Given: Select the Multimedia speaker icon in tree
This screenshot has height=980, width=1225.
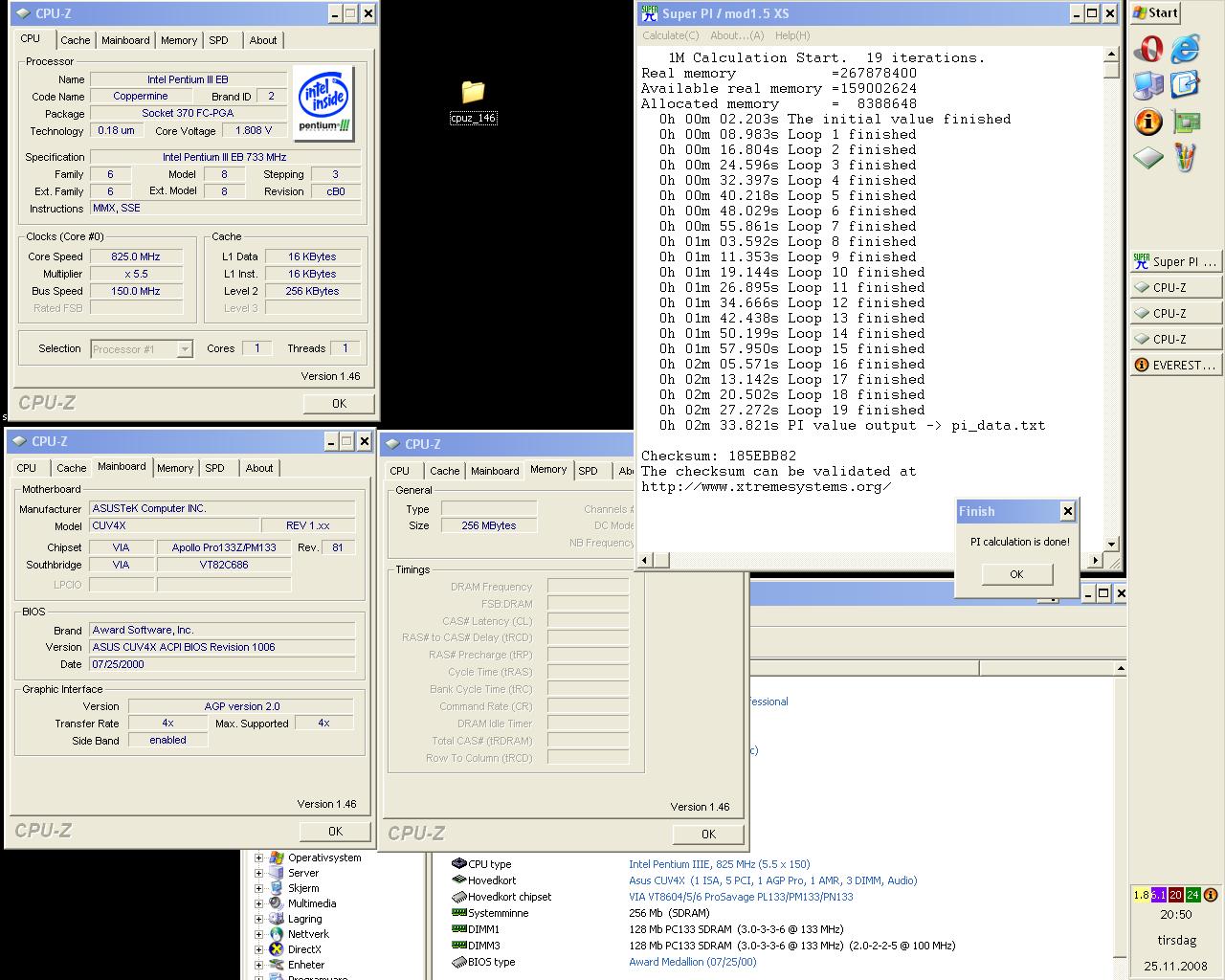Looking at the screenshot, I should pyautogui.click(x=276, y=903).
